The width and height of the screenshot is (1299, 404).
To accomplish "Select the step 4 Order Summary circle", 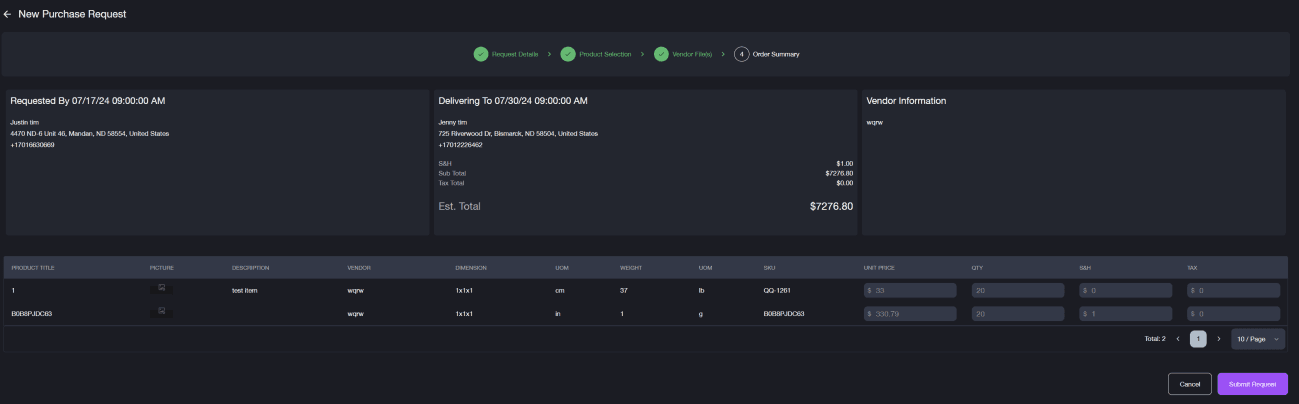I will (741, 54).
